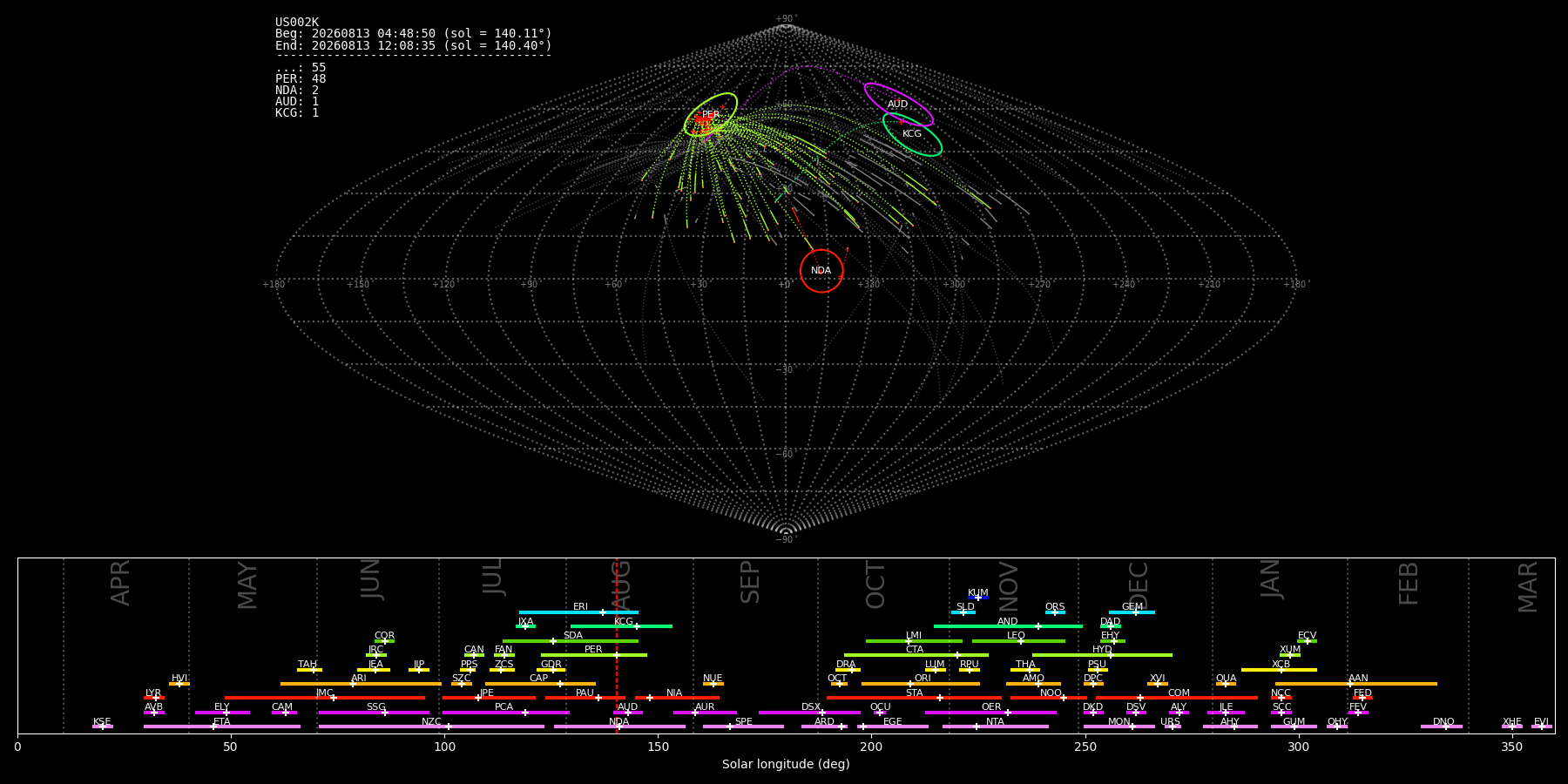Click the JUN month label in the timeline

[372, 579]
